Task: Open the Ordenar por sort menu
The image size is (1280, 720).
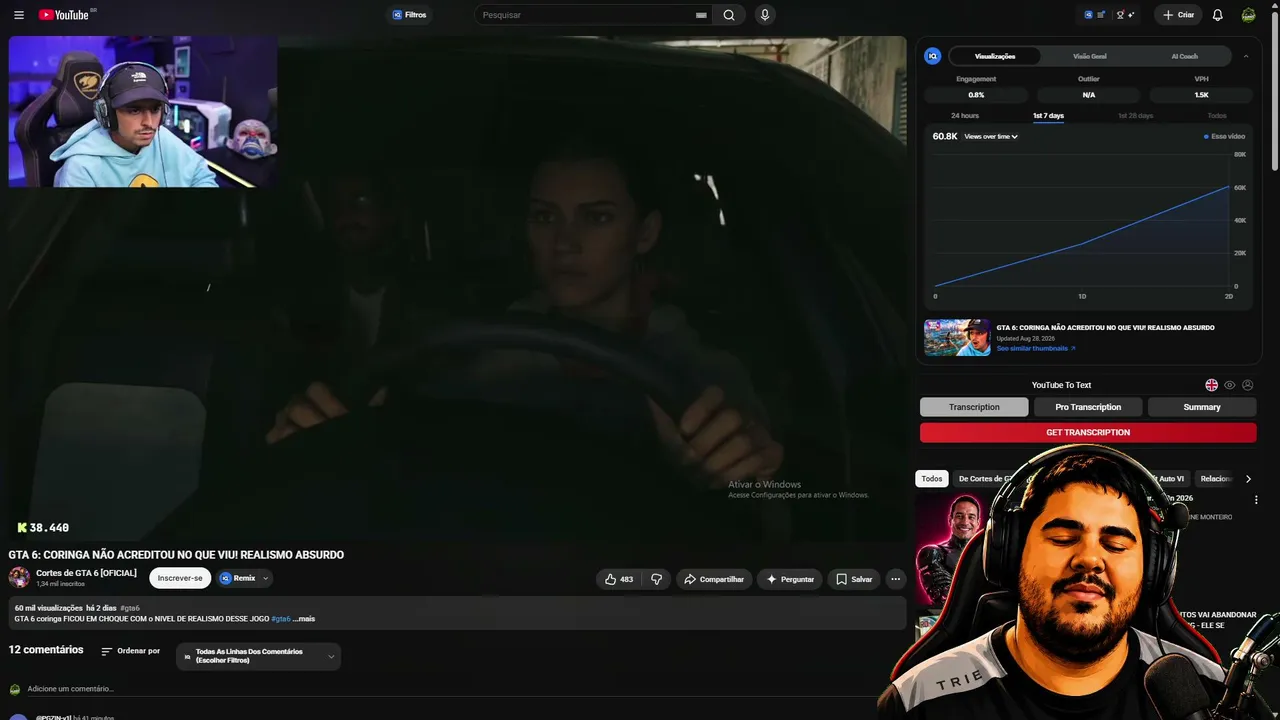Action: (x=130, y=651)
